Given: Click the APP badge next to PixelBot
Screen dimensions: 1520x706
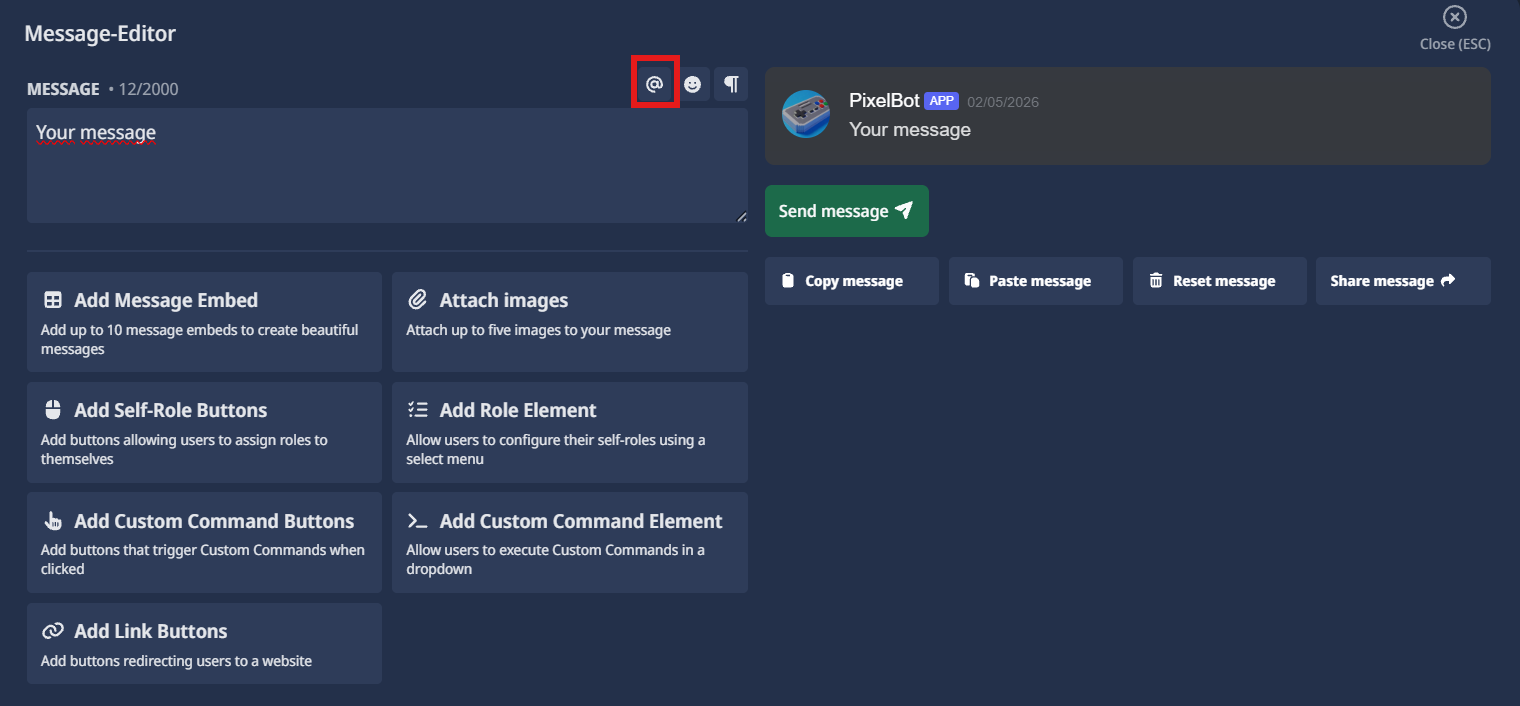Looking at the screenshot, I should point(941,100).
